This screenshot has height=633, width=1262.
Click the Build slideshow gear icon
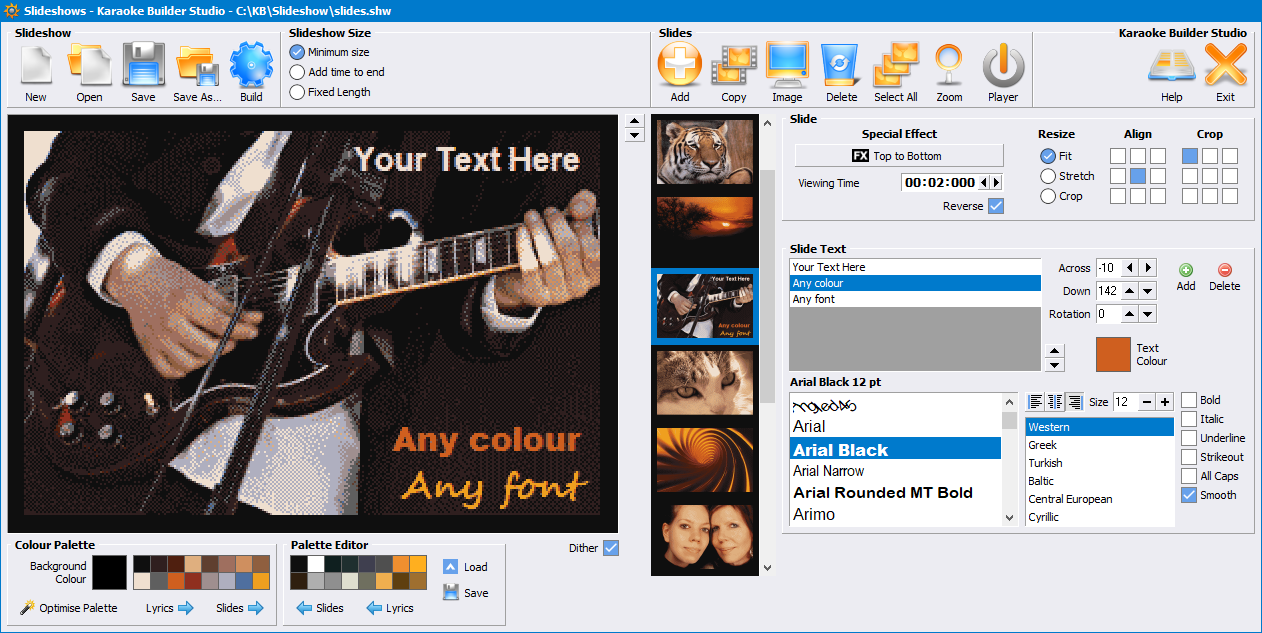(251, 67)
